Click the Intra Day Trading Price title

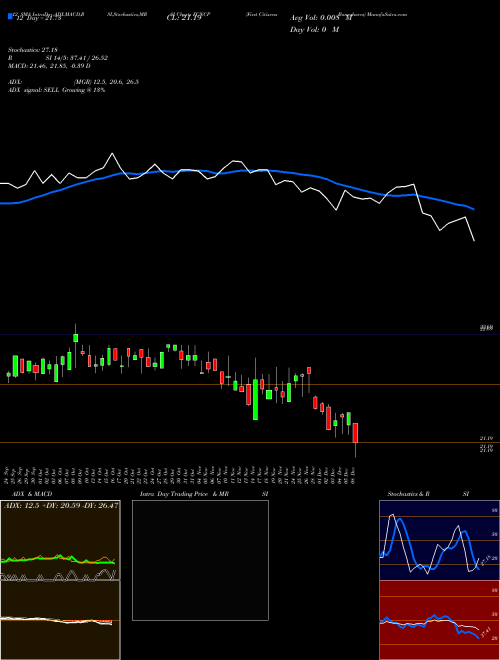point(204,494)
